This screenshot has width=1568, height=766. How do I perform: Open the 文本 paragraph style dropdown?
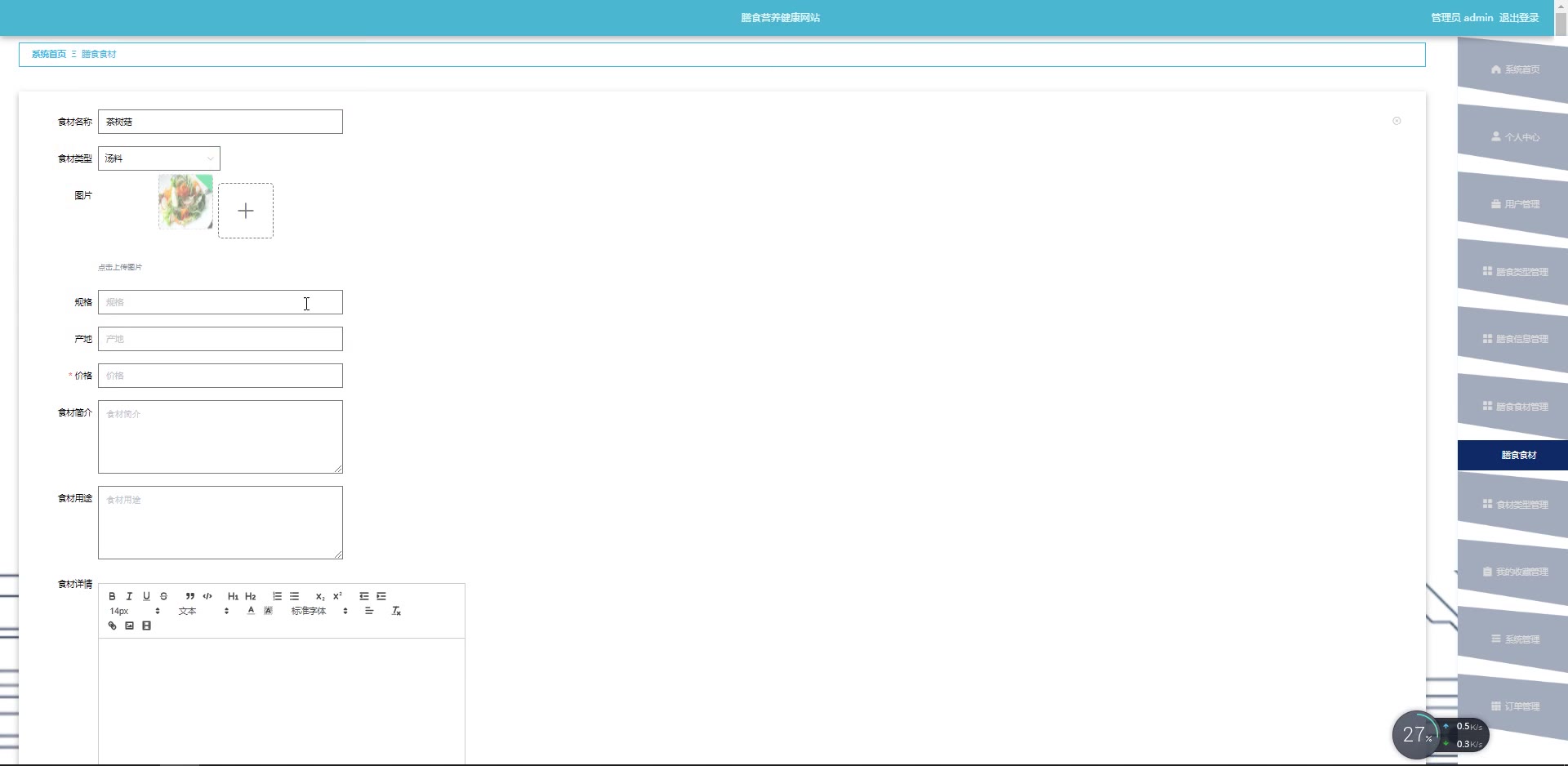tap(203, 611)
